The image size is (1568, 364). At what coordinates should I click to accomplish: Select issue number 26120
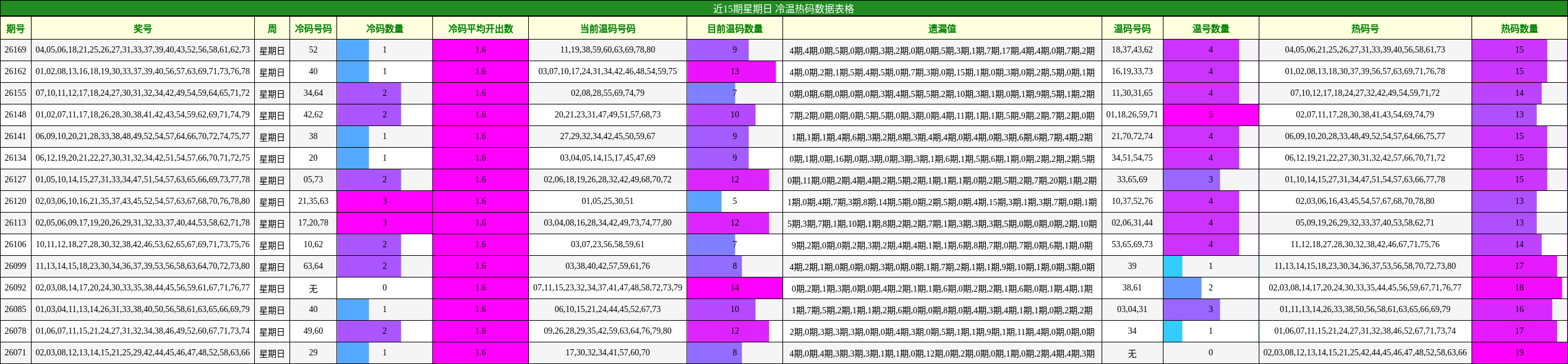coord(15,201)
